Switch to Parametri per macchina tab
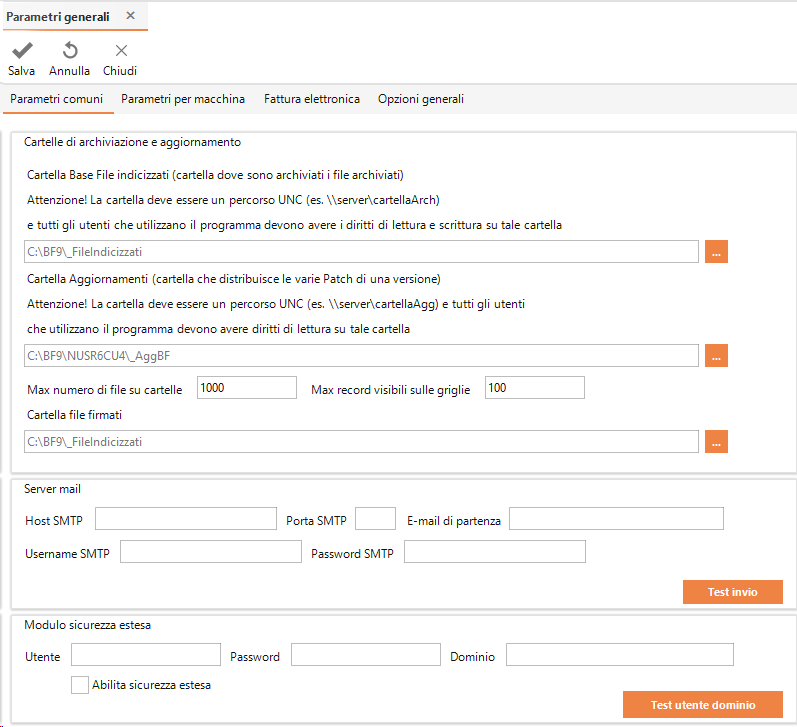Screen dimensions: 797x727 click(183, 99)
